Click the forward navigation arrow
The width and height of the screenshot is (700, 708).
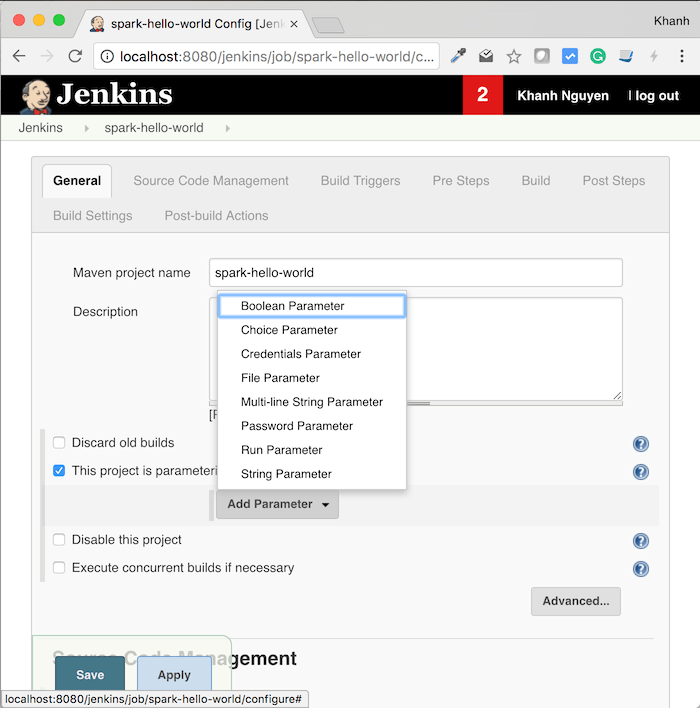47,56
